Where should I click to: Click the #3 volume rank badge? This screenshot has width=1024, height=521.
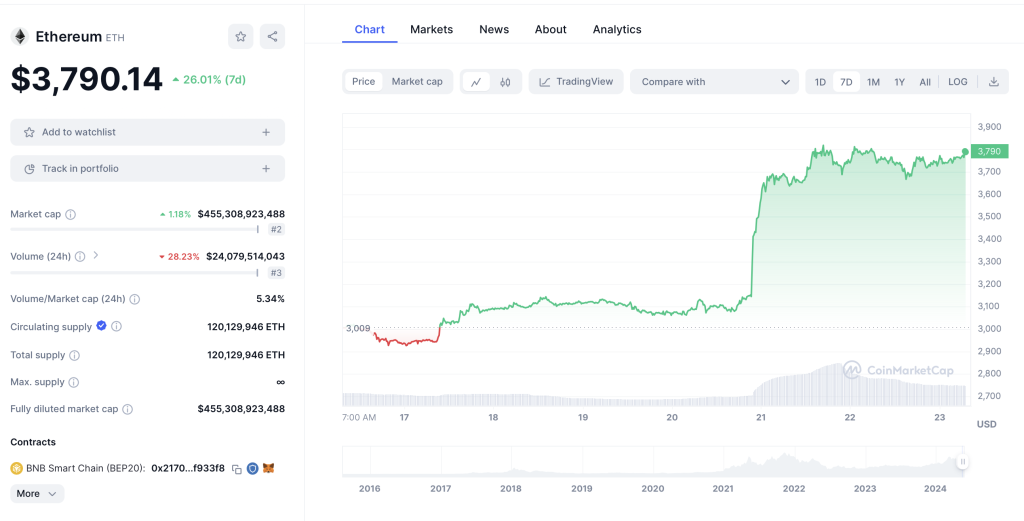coord(276,273)
